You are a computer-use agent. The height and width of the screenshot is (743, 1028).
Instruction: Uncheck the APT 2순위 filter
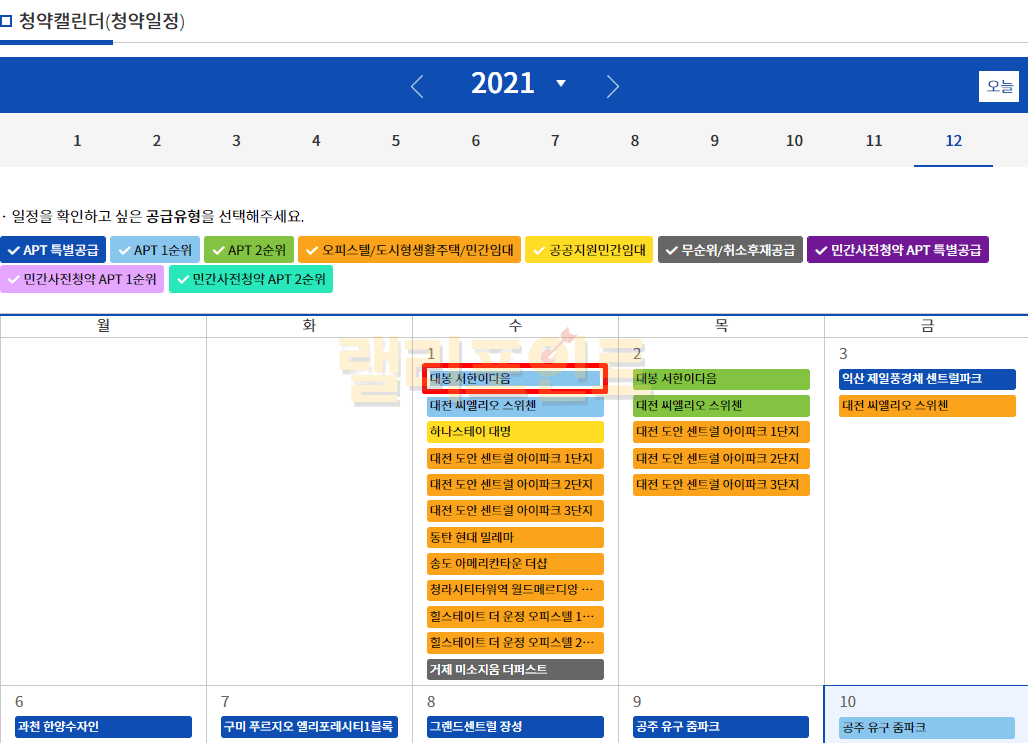pyautogui.click(x=248, y=250)
